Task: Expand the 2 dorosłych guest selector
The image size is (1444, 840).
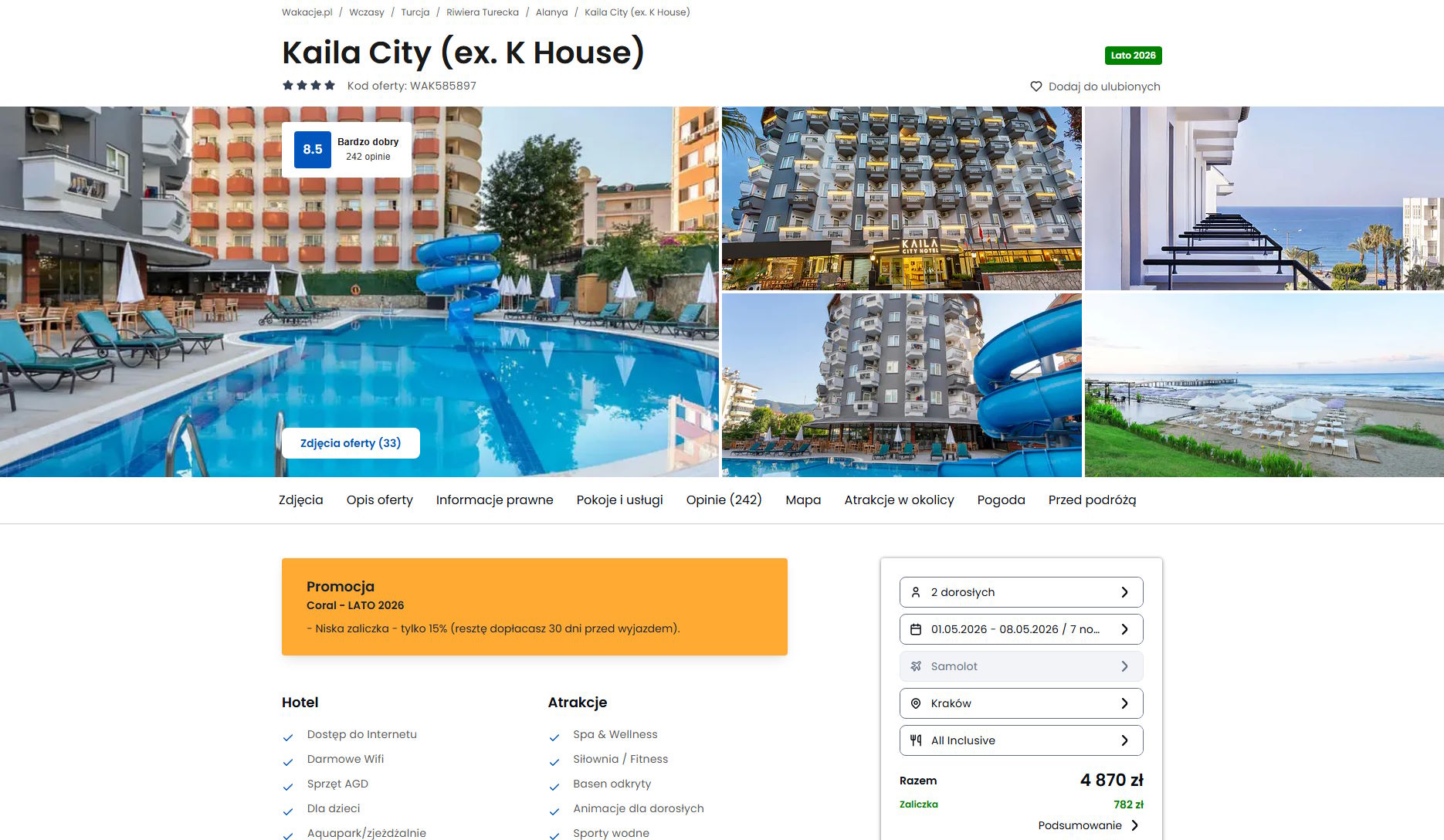Action: 1021,592
